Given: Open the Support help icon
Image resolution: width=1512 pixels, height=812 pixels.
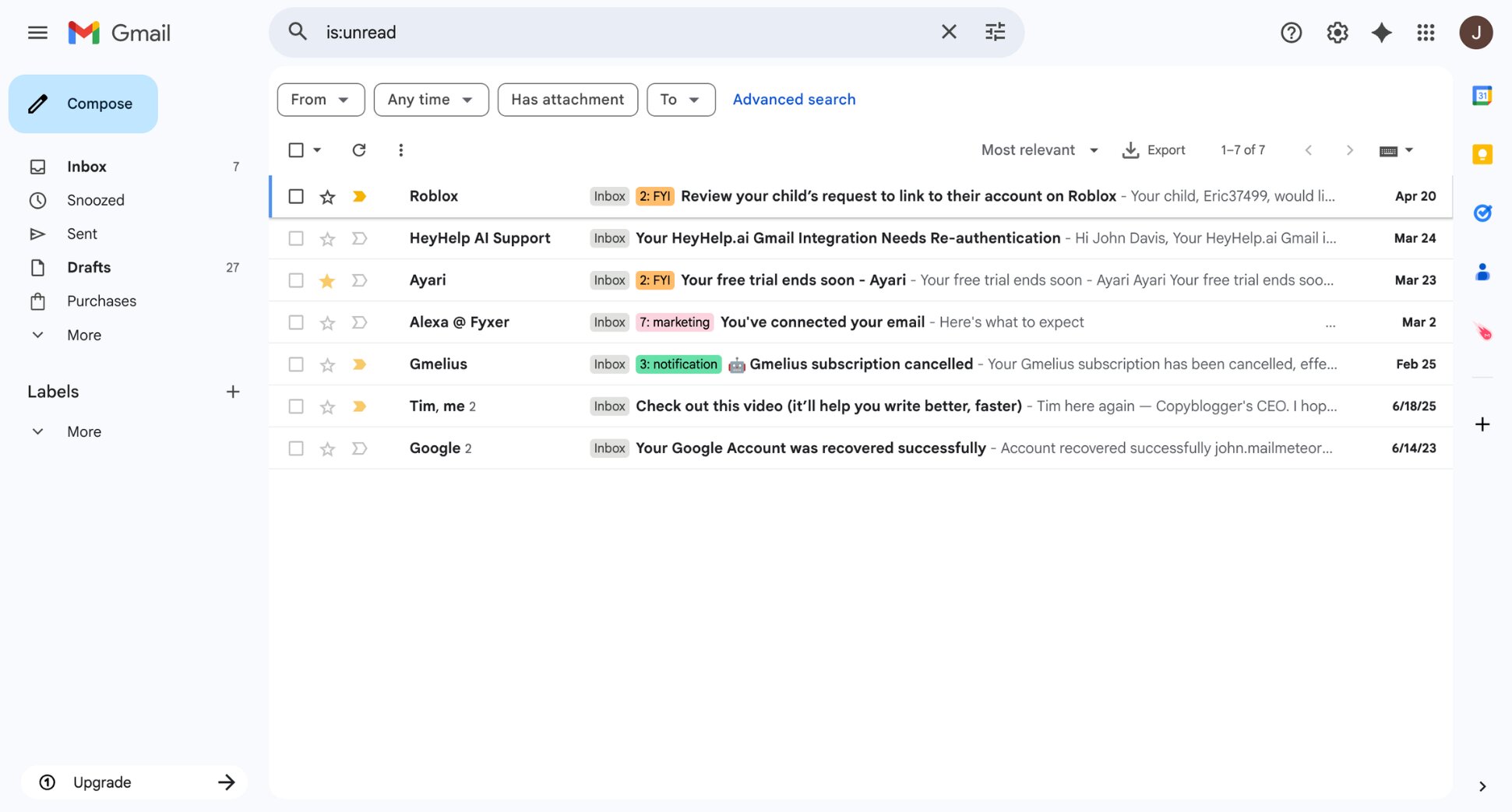Looking at the screenshot, I should coord(1291,33).
